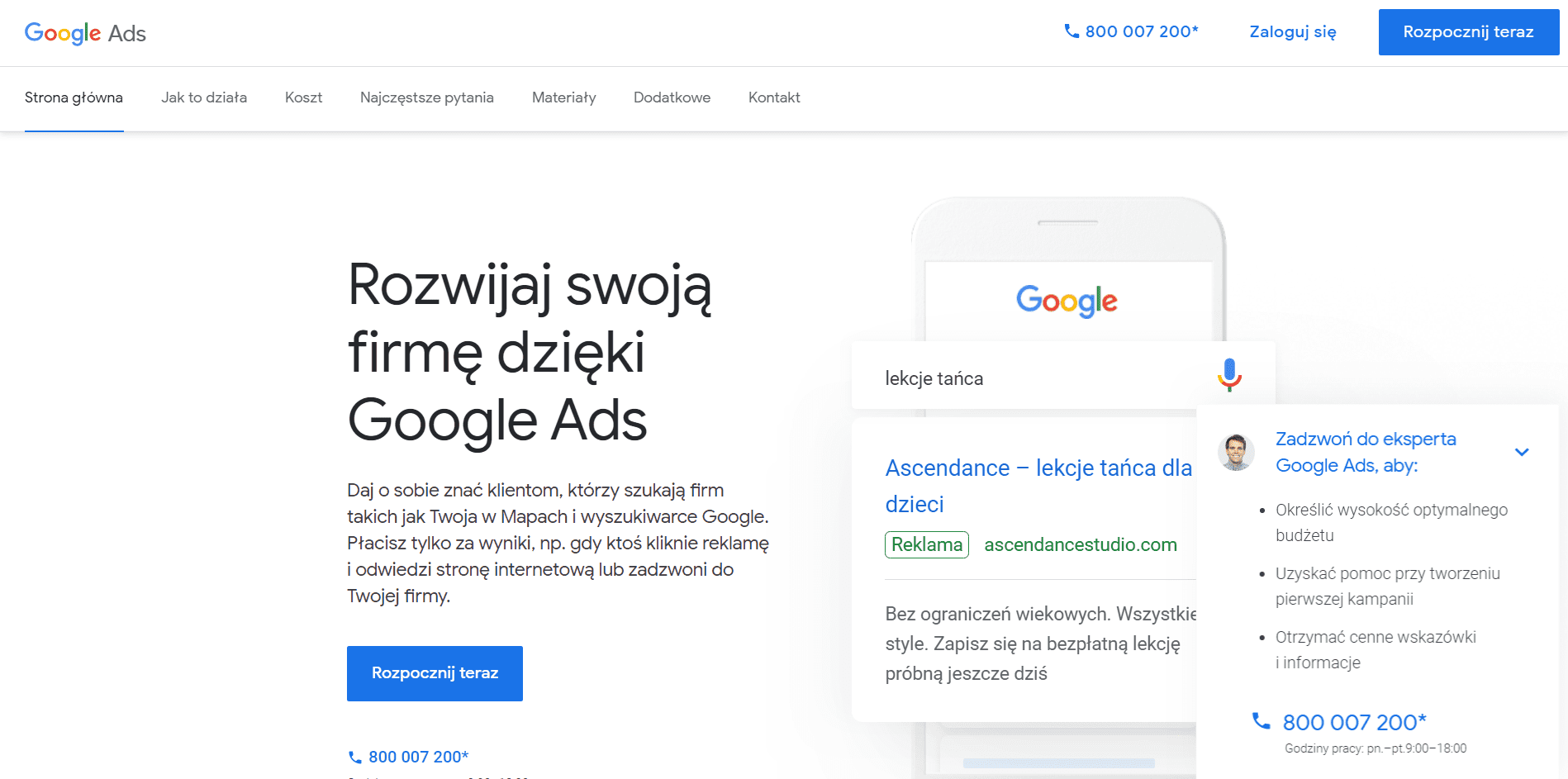Click the phone icon in the expert card
Image resolution: width=1568 pixels, height=779 pixels.
(x=1259, y=720)
